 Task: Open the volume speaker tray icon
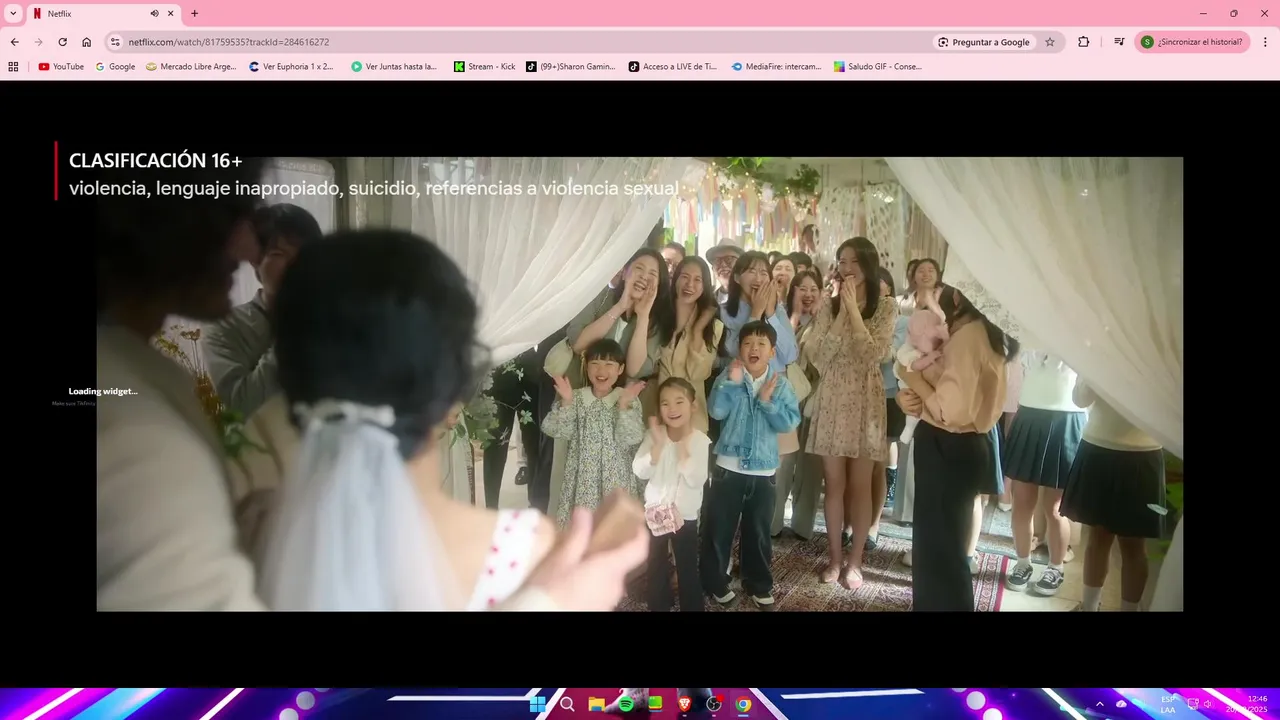pos(1208,704)
